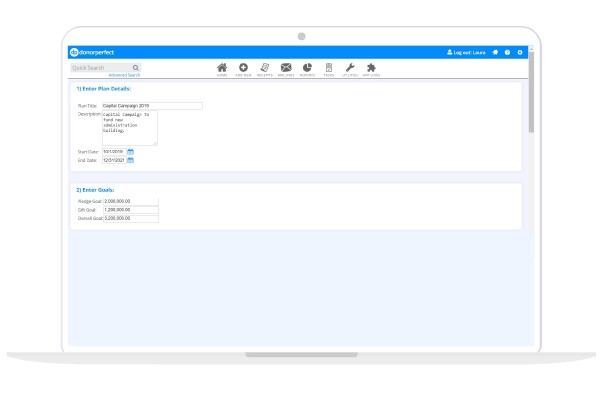Image resolution: width=600 pixels, height=400 pixels.
Task: Click Log out Laura link
Action: [x=466, y=52]
